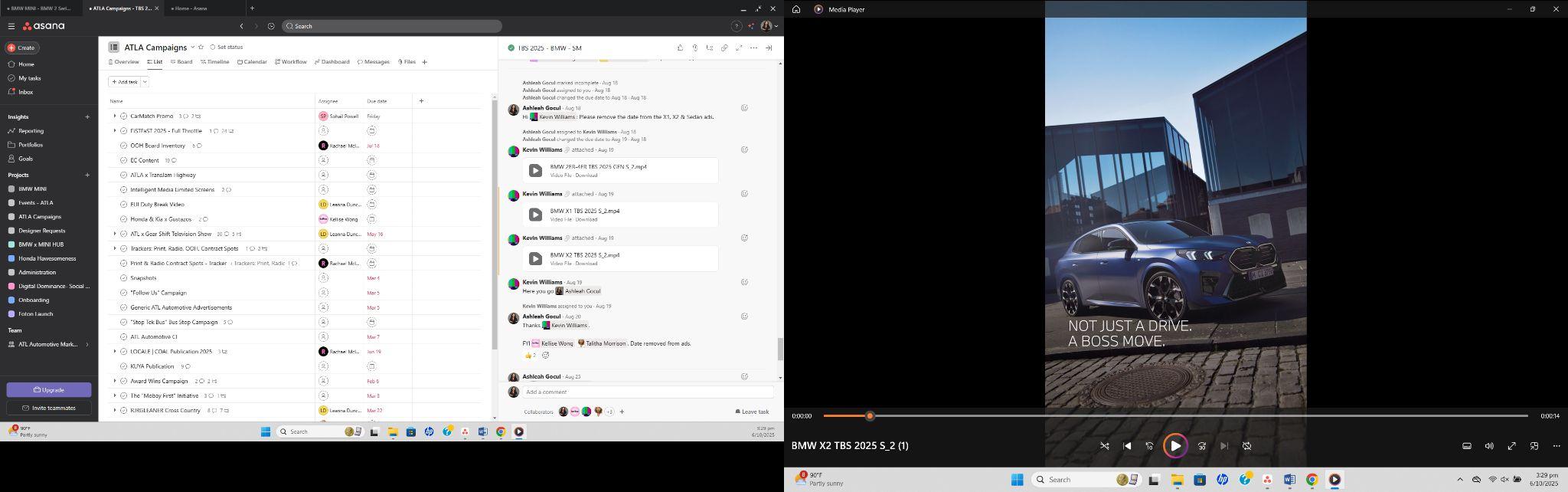
Task: Toggle completed status of TBS 2025 - BMW - SM
Action: (x=511, y=48)
